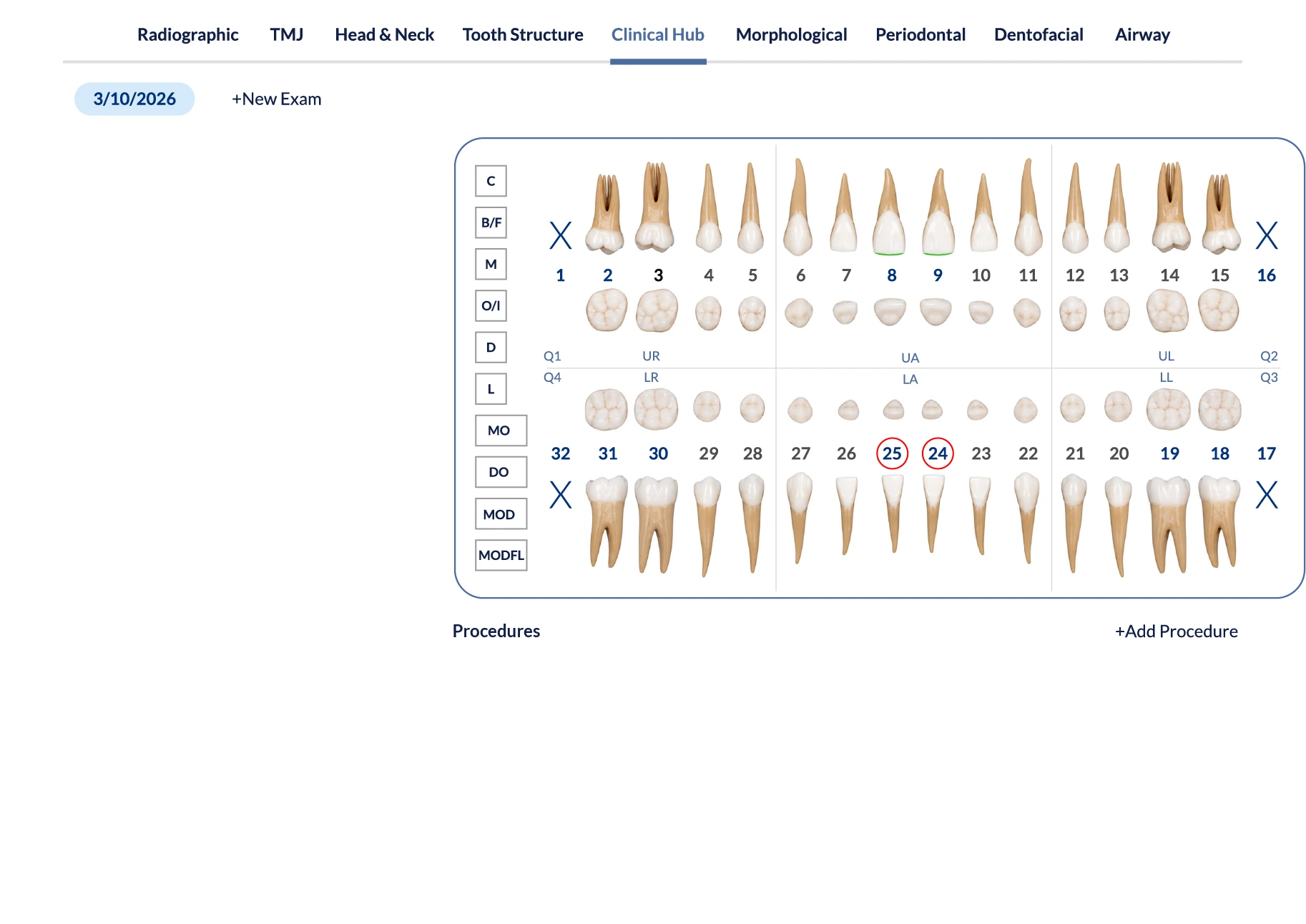Open the Radiographic tab

pos(187,34)
